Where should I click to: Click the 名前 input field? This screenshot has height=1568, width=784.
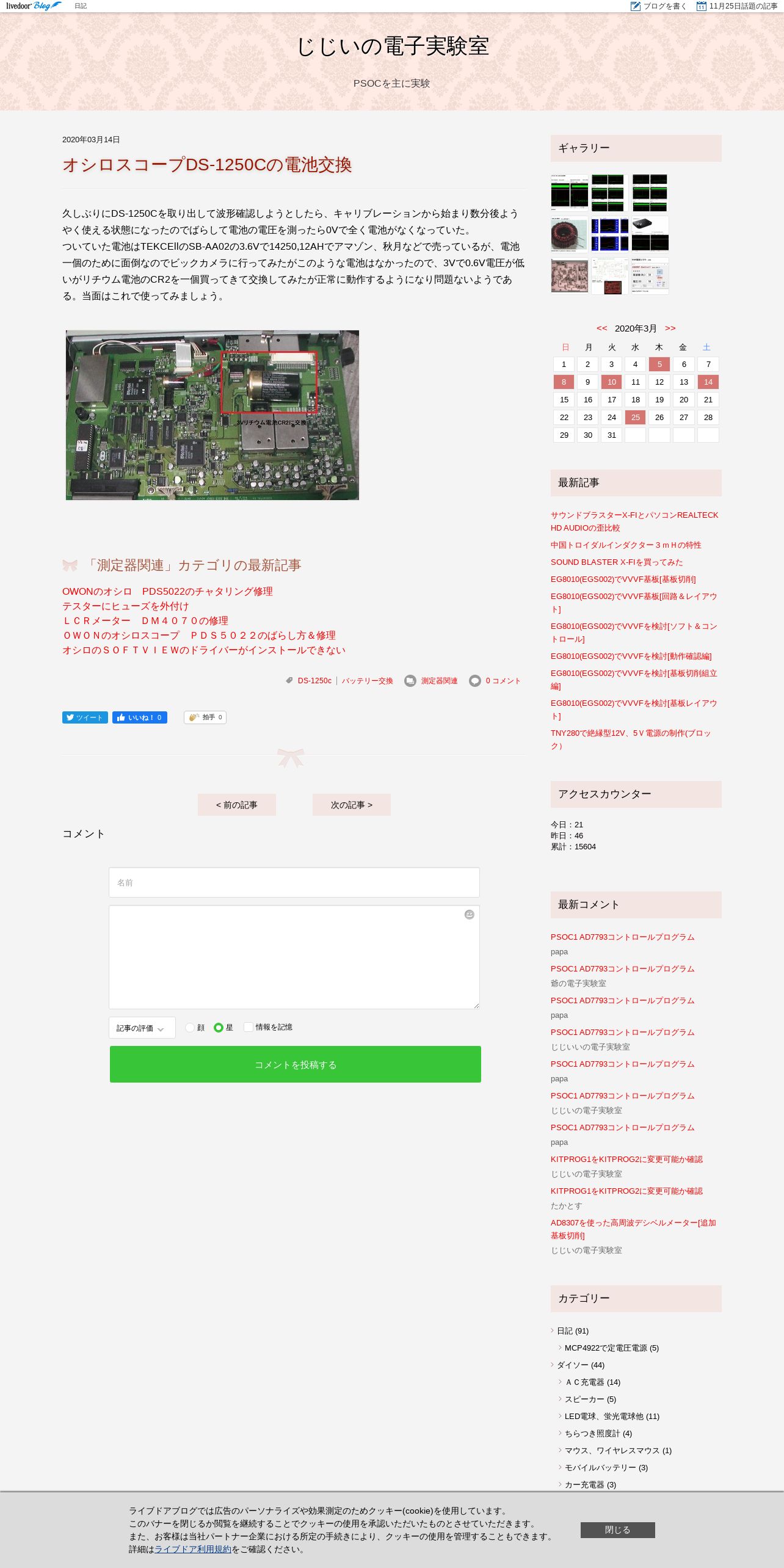294,882
